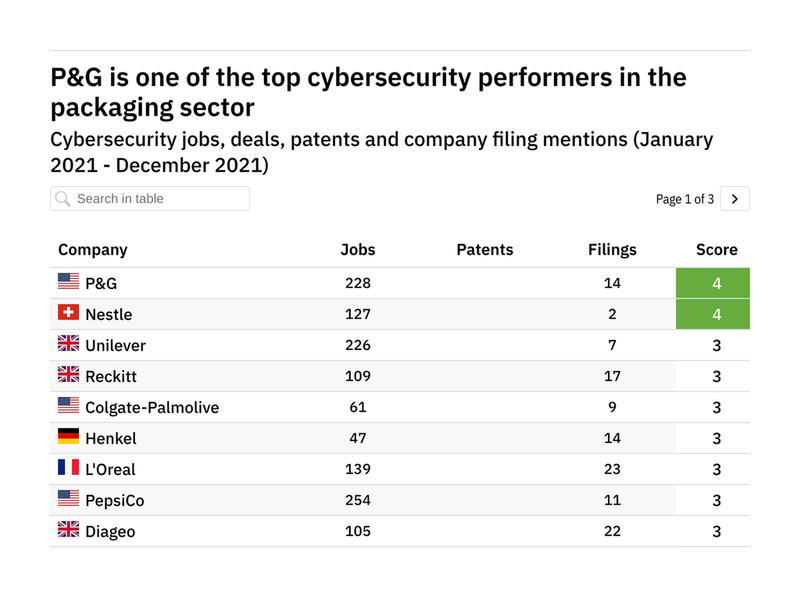The height and width of the screenshot is (600, 800).
Task: Sort by the Patents column header
Action: [484, 250]
